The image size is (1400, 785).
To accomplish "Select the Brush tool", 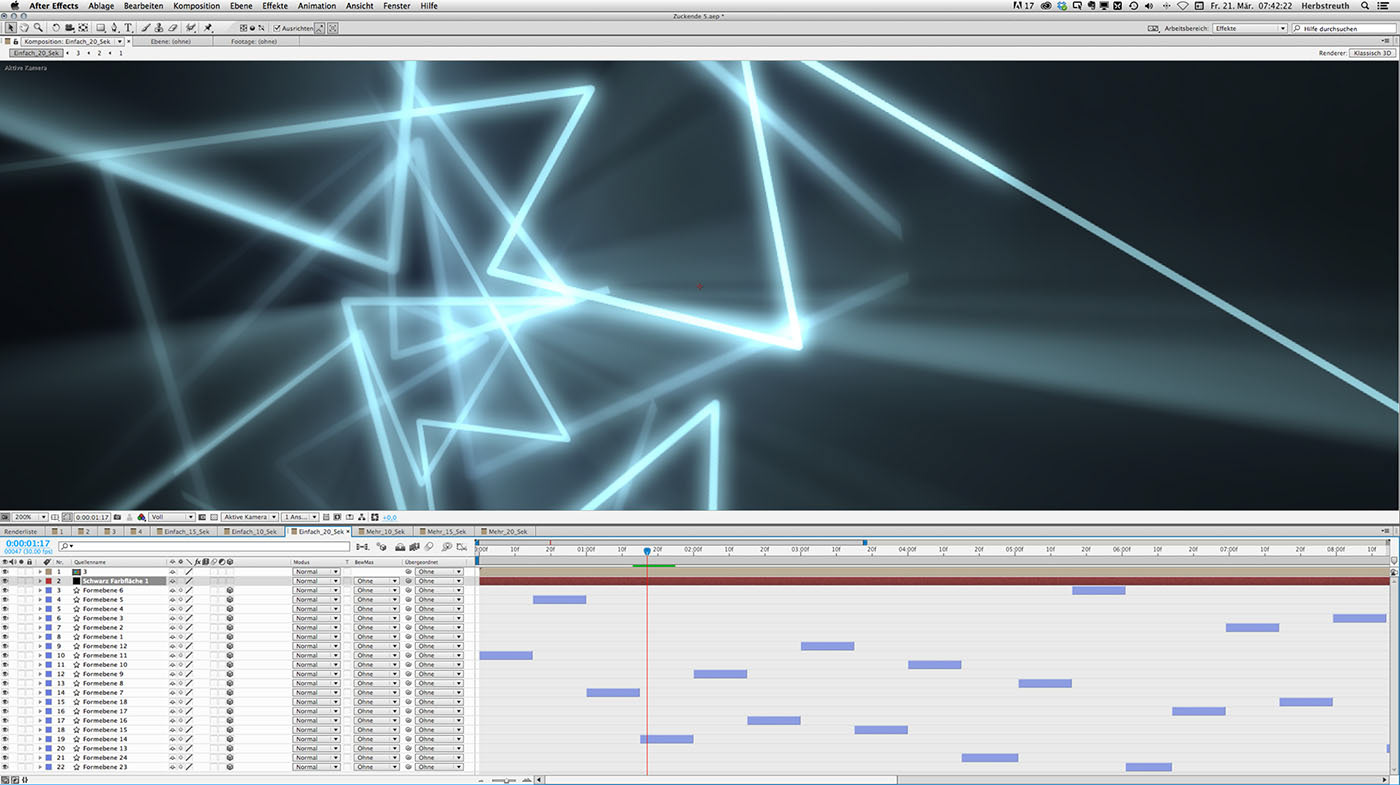I will pos(146,28).
